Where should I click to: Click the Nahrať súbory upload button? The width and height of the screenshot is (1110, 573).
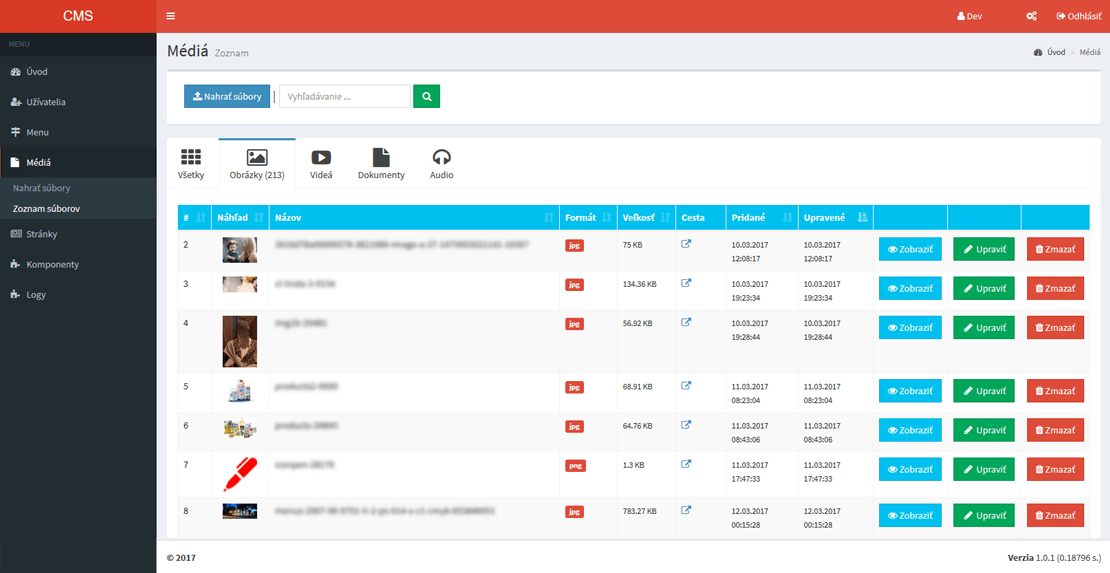click(227, 96)
